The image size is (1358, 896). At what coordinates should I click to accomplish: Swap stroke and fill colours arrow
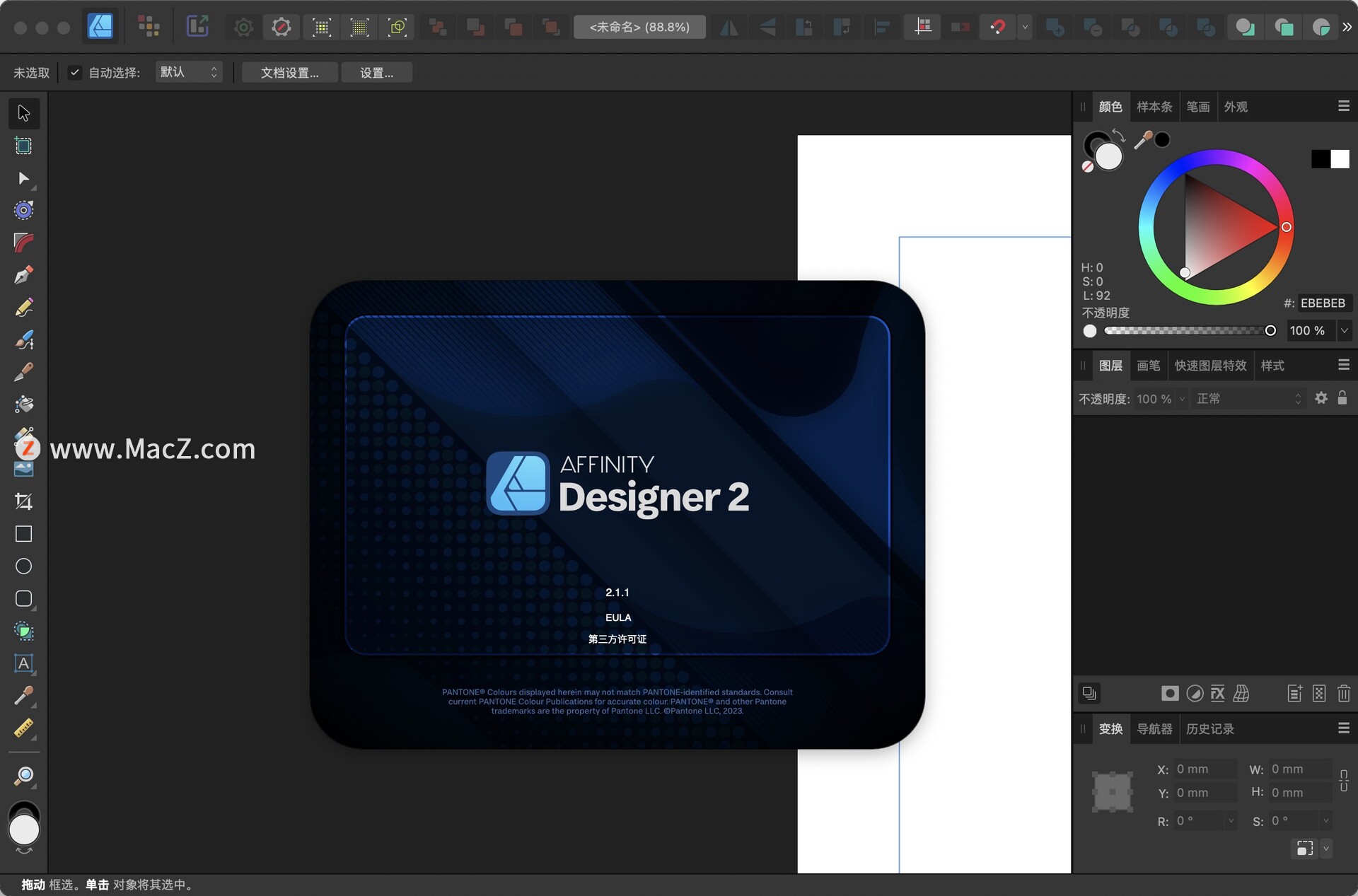[x=1118, y=134]
